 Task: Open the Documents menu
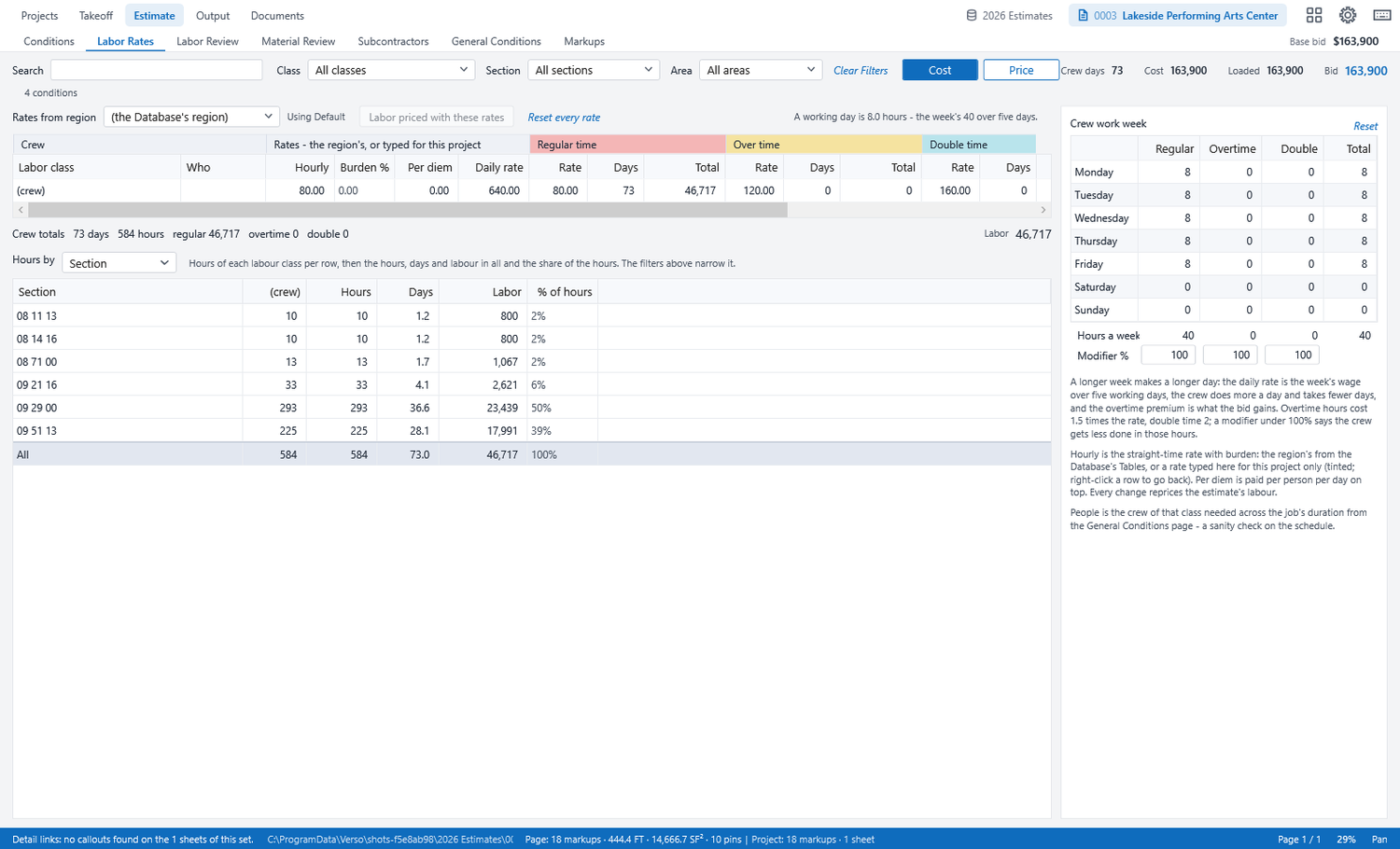(277, 16)
